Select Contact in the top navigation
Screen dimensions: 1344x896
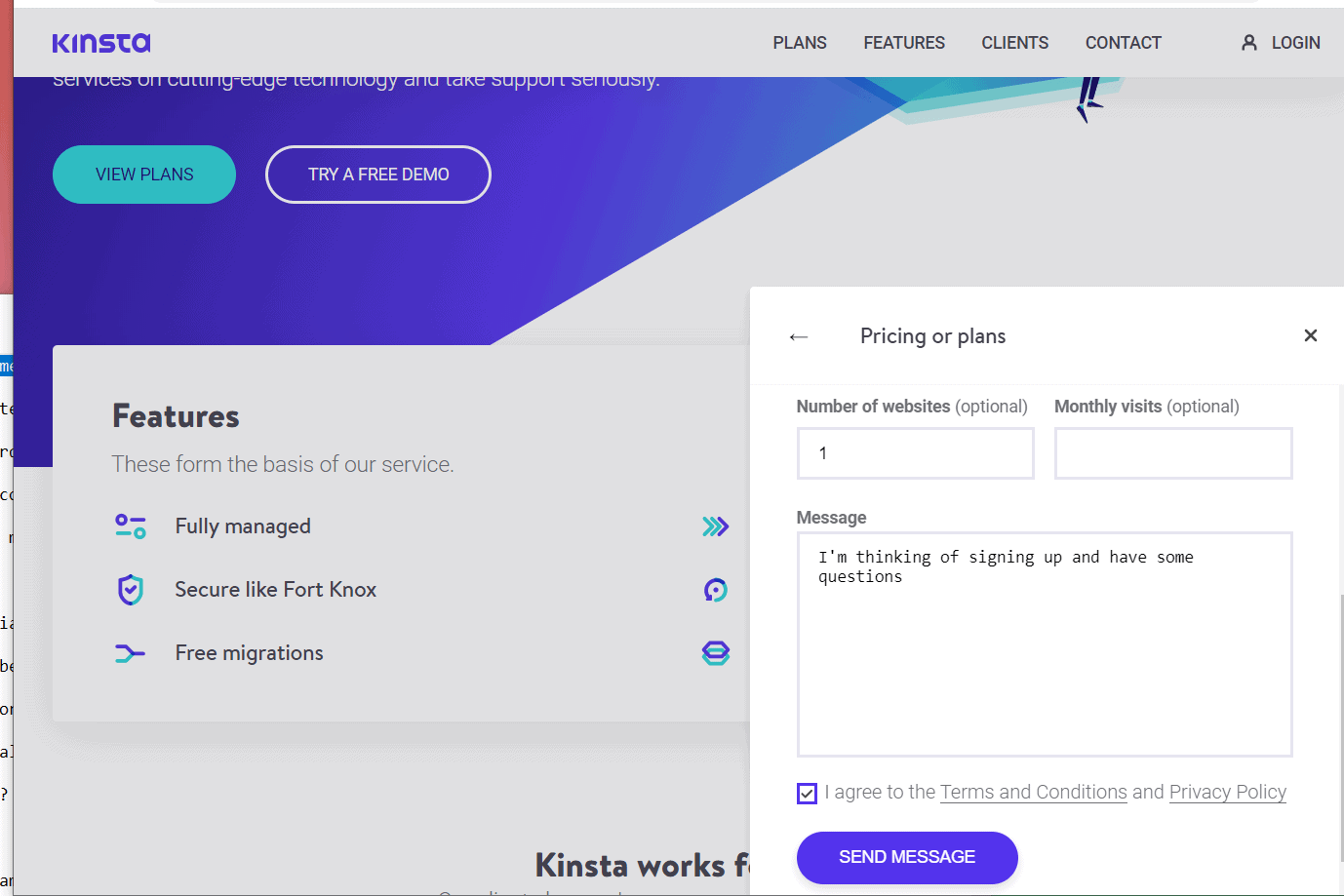(x=1123, y=43)
